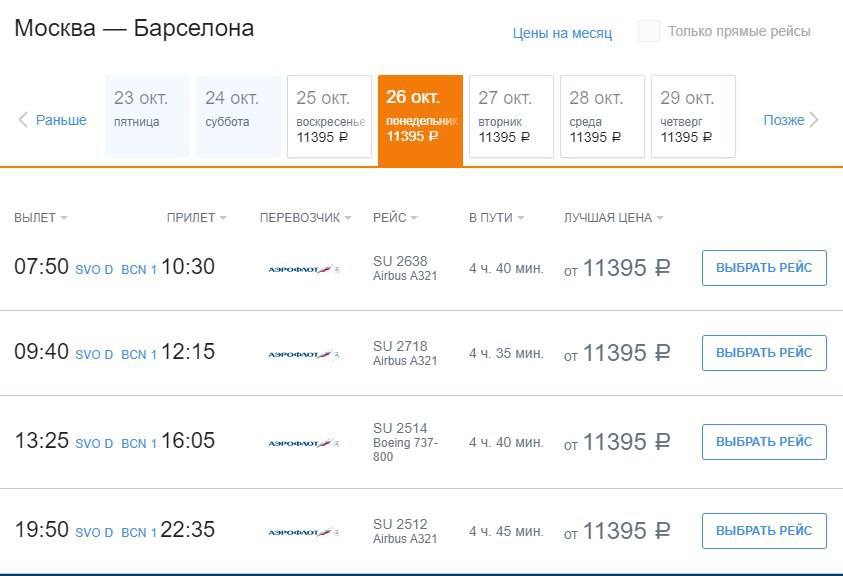The image size is (843, 576).
Task: Select the 27 окт. вторник date tab
Action: tap(511, 116)
